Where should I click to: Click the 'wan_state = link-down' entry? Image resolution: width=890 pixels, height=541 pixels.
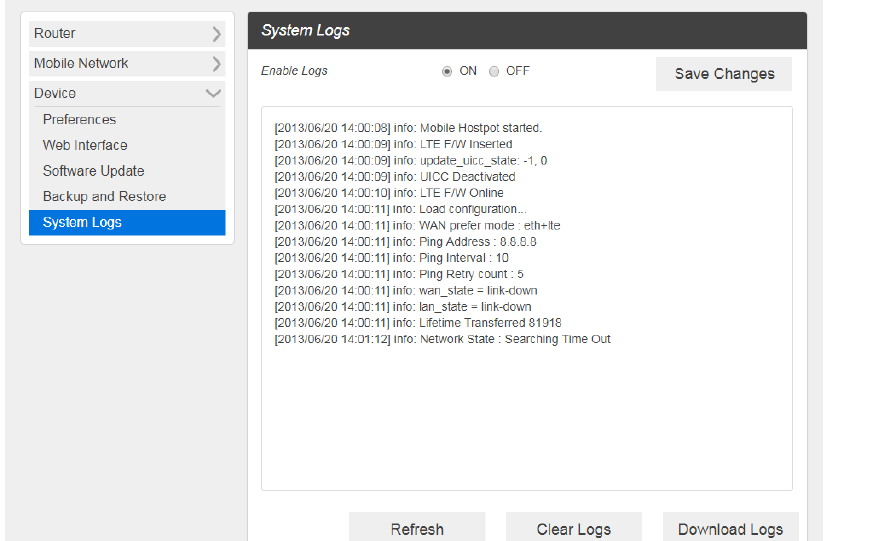pos(406,291)
